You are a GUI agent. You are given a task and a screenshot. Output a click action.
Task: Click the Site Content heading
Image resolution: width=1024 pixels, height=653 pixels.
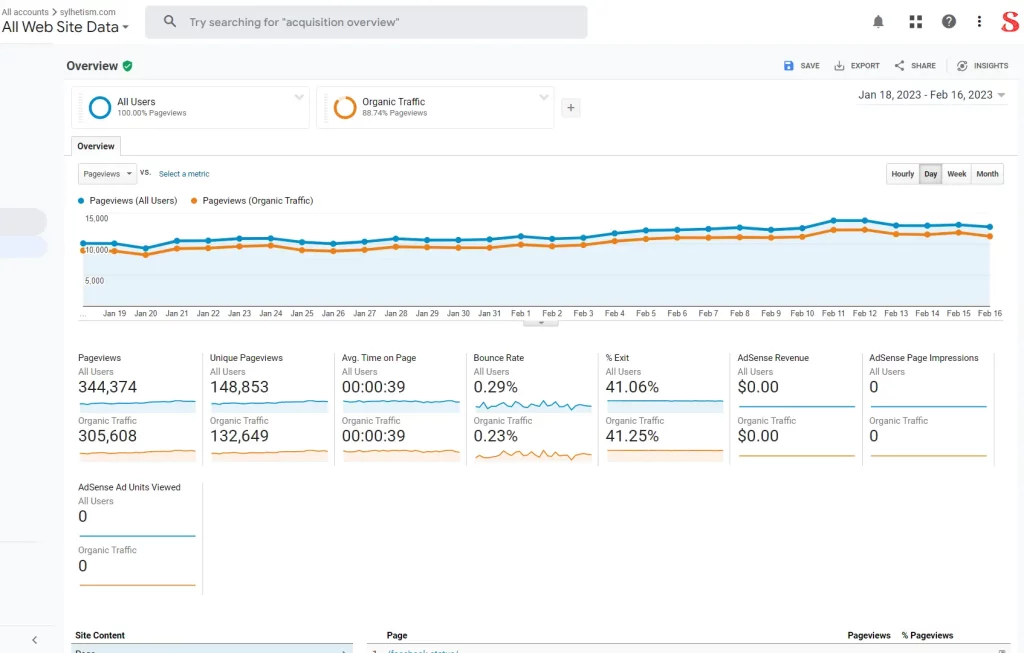pos(100,635)
